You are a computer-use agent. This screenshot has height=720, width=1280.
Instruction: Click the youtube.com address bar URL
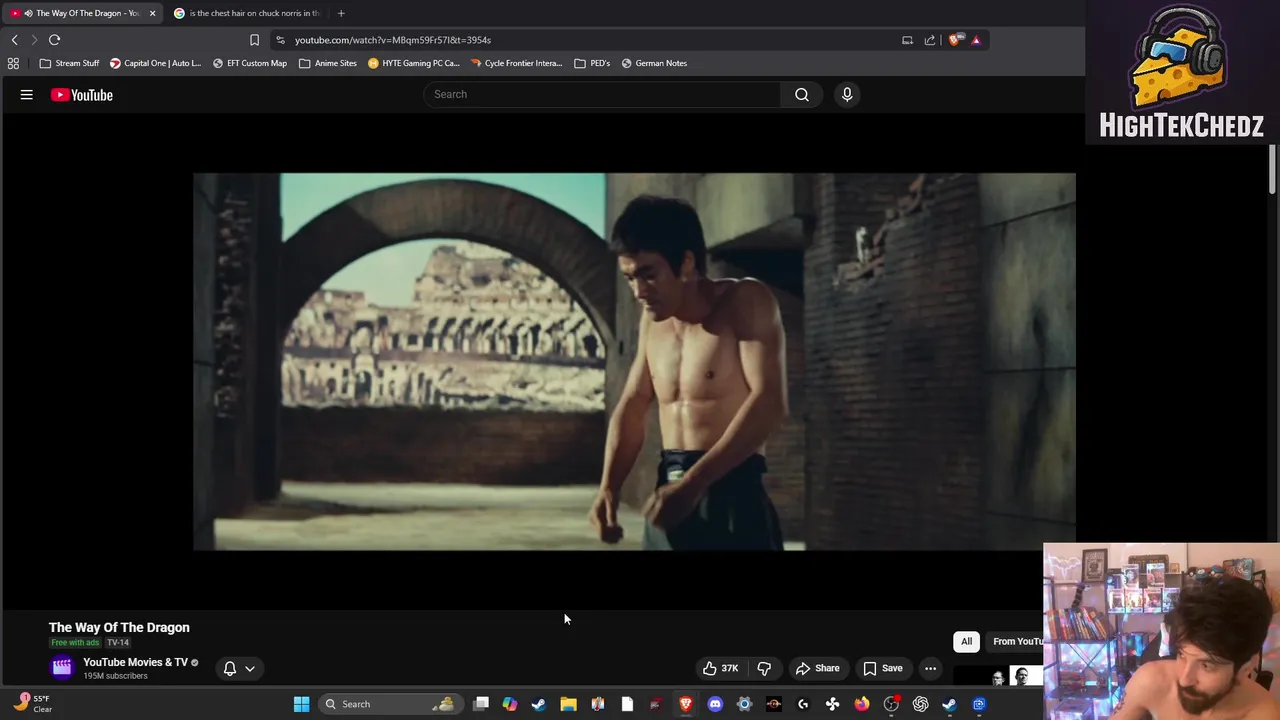[x=393, y=40]
